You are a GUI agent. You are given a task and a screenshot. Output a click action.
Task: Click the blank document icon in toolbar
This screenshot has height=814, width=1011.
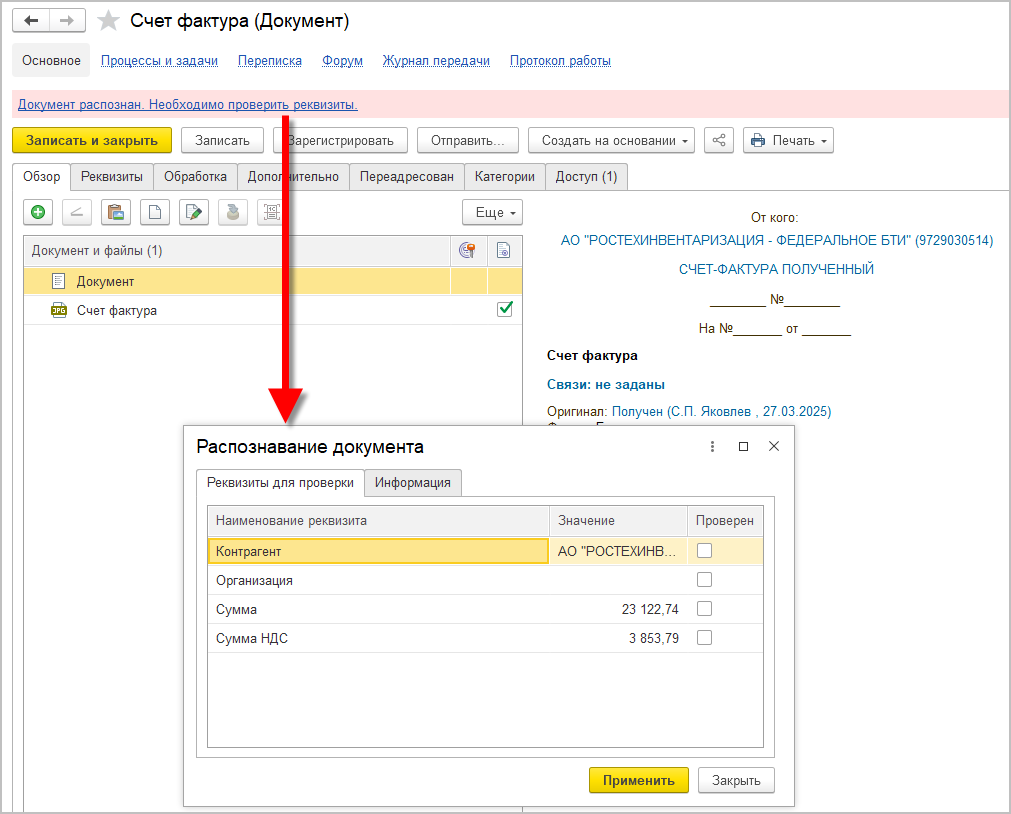155,212
